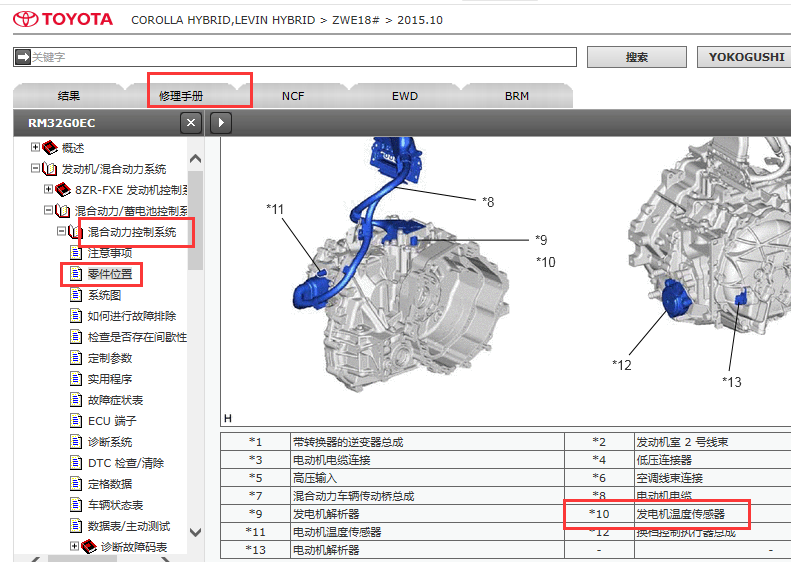Collapse the 混合动力/蓄电池控制 node
Image resolution: width=791 pixels, height=562 pixels.
pyautogui.click(x=48, y=210)
